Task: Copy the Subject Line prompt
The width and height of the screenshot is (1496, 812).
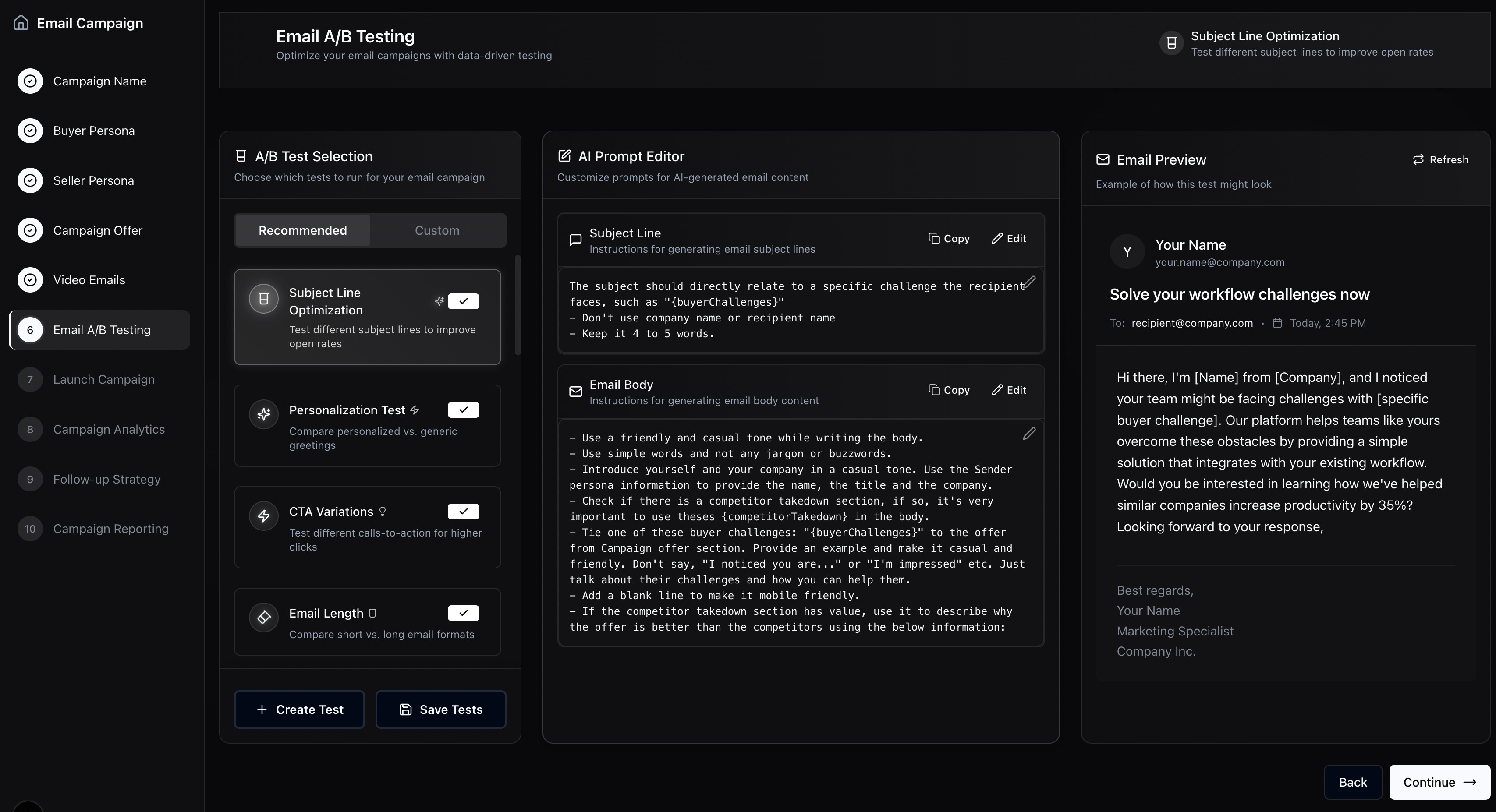Action: pos(949,239)
